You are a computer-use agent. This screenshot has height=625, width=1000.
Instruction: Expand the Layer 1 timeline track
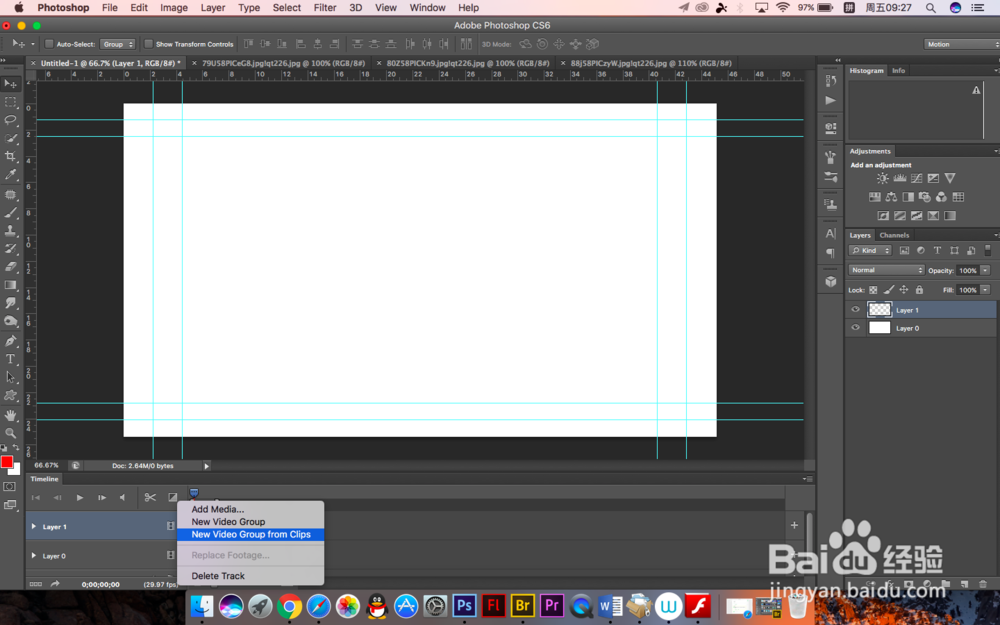click(34, 526)
